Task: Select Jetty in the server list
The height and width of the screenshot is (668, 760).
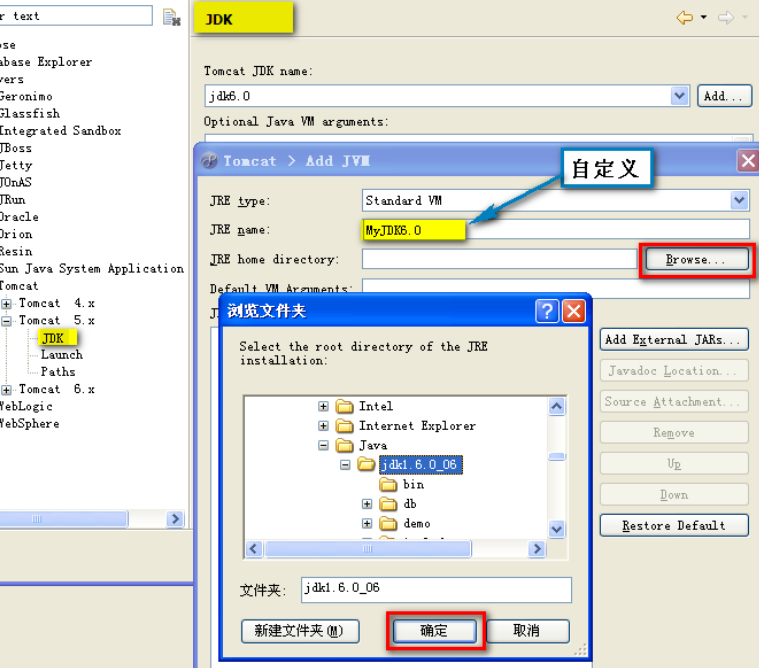Action: click(16, 165)
